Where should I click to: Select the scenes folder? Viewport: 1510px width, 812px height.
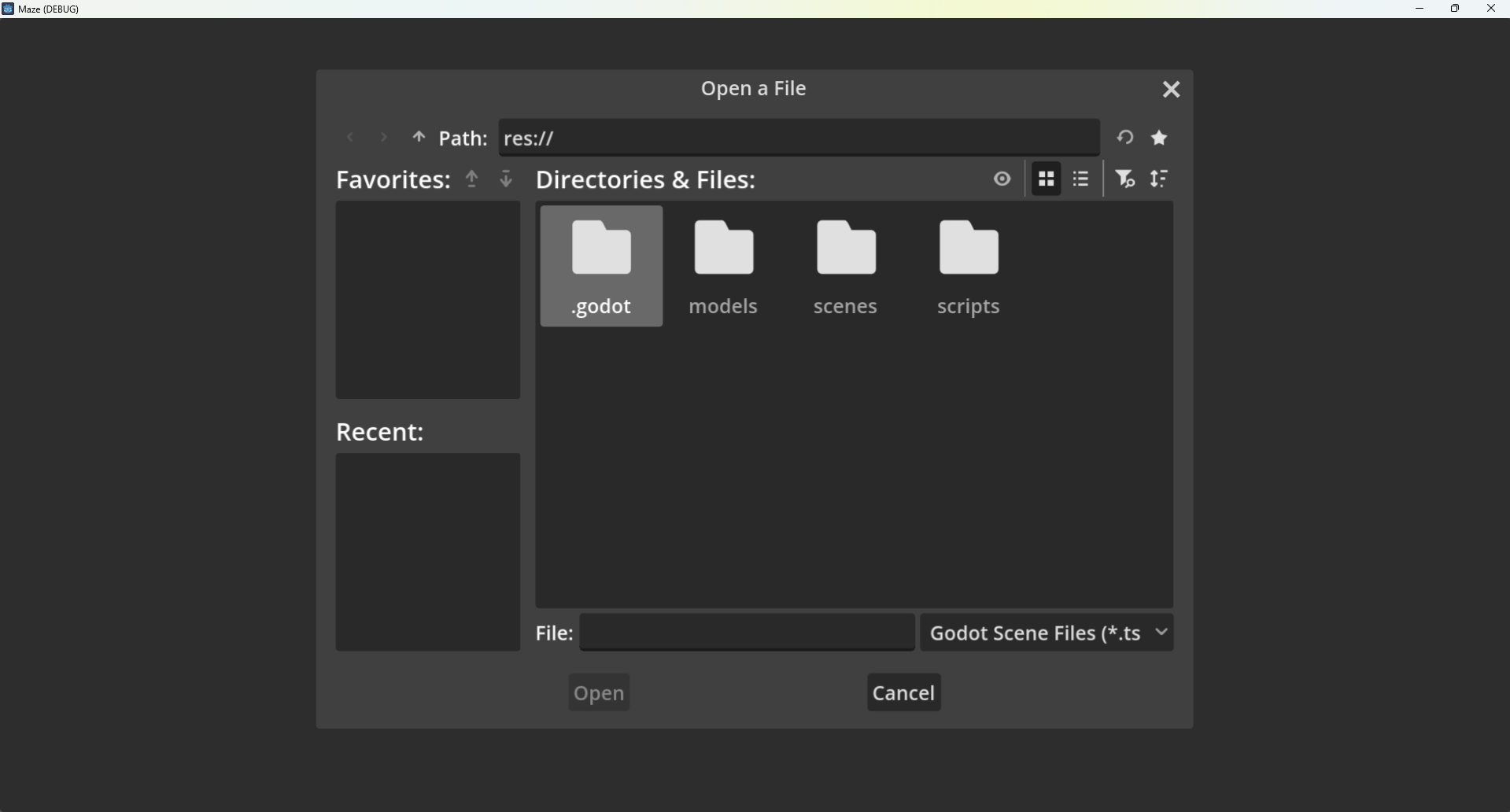point(847,267)
